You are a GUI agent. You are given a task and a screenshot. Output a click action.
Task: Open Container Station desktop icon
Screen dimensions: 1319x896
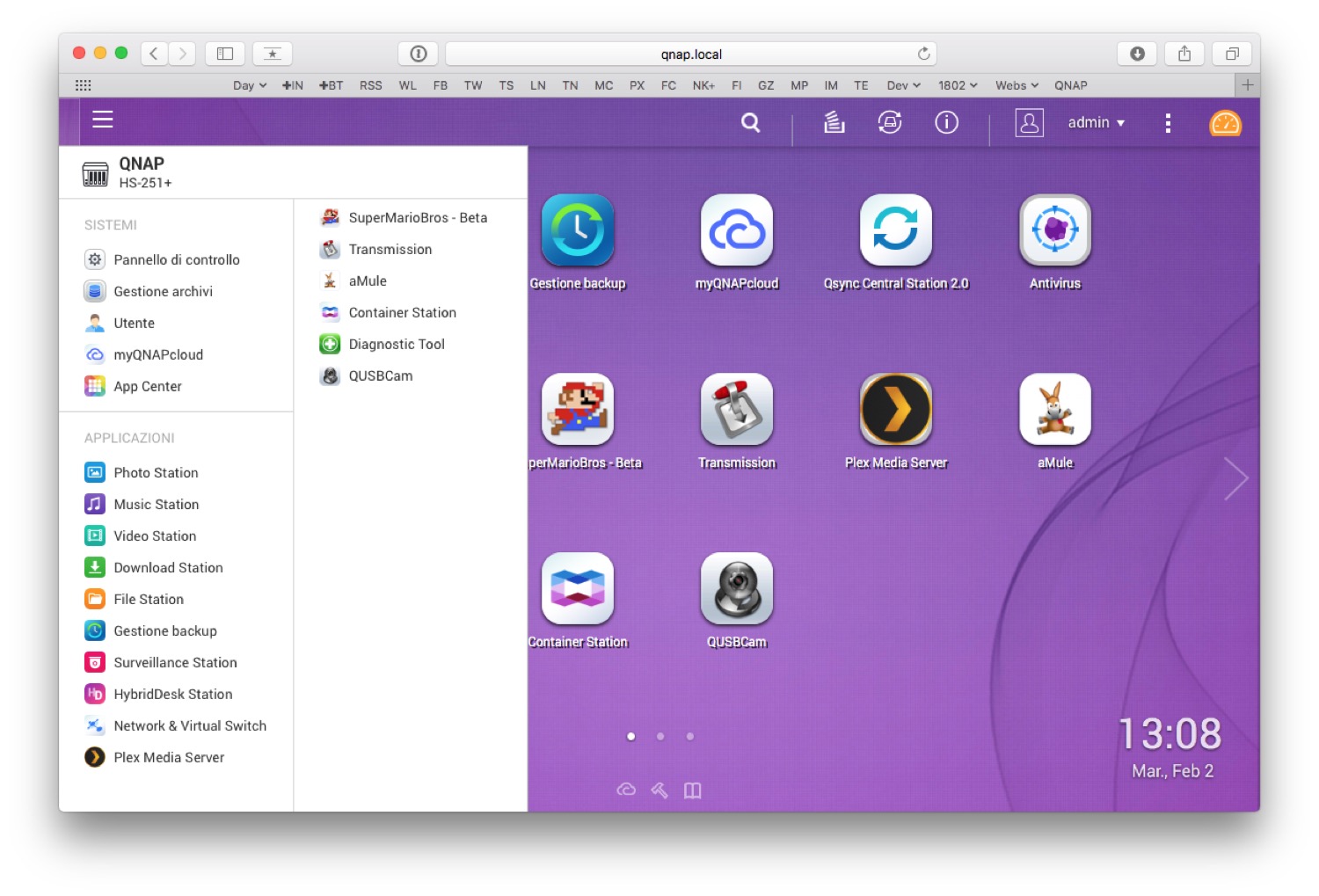pyautogui.click(x=578, y=589)
